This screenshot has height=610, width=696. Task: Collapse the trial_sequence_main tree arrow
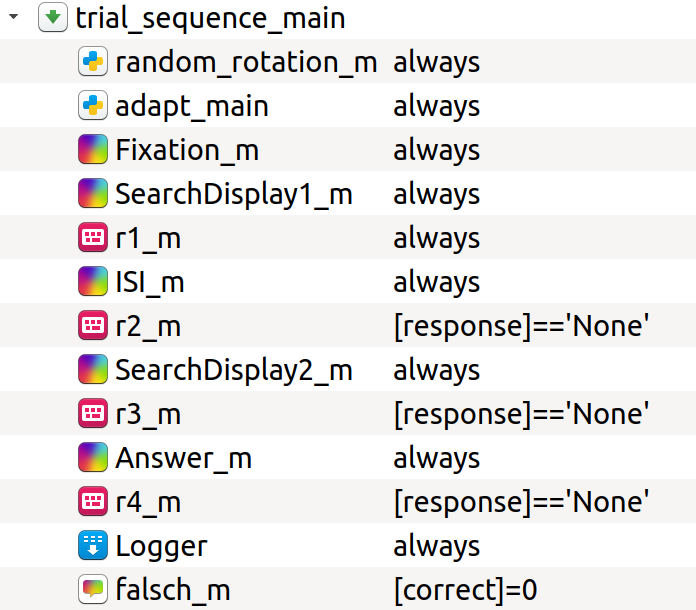point(13,17)
